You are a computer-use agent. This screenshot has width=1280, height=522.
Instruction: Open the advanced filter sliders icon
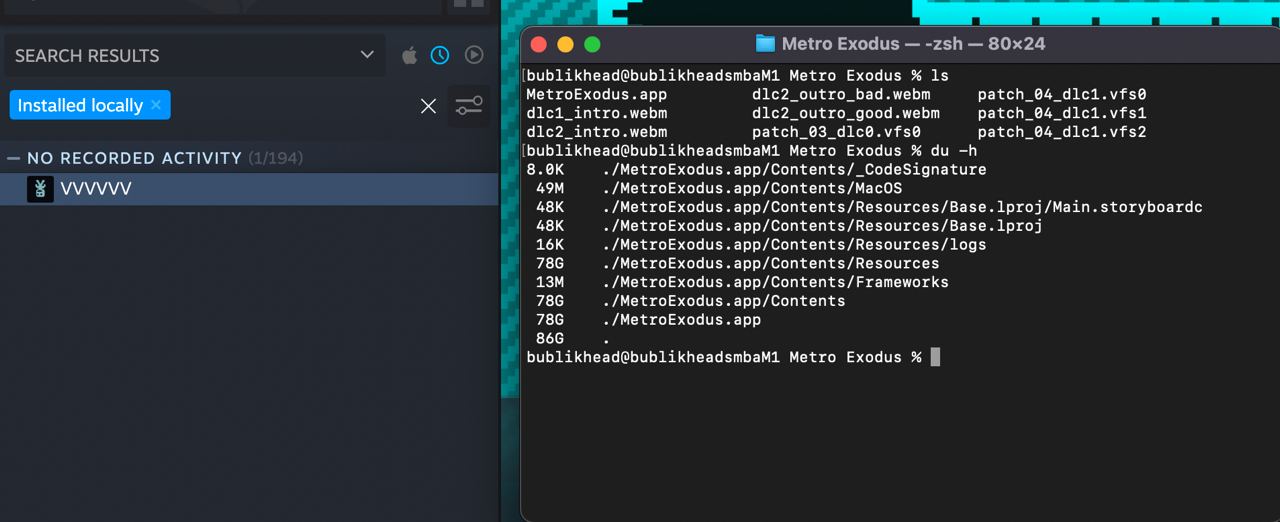pyautogui.click(x=469, y=106)
